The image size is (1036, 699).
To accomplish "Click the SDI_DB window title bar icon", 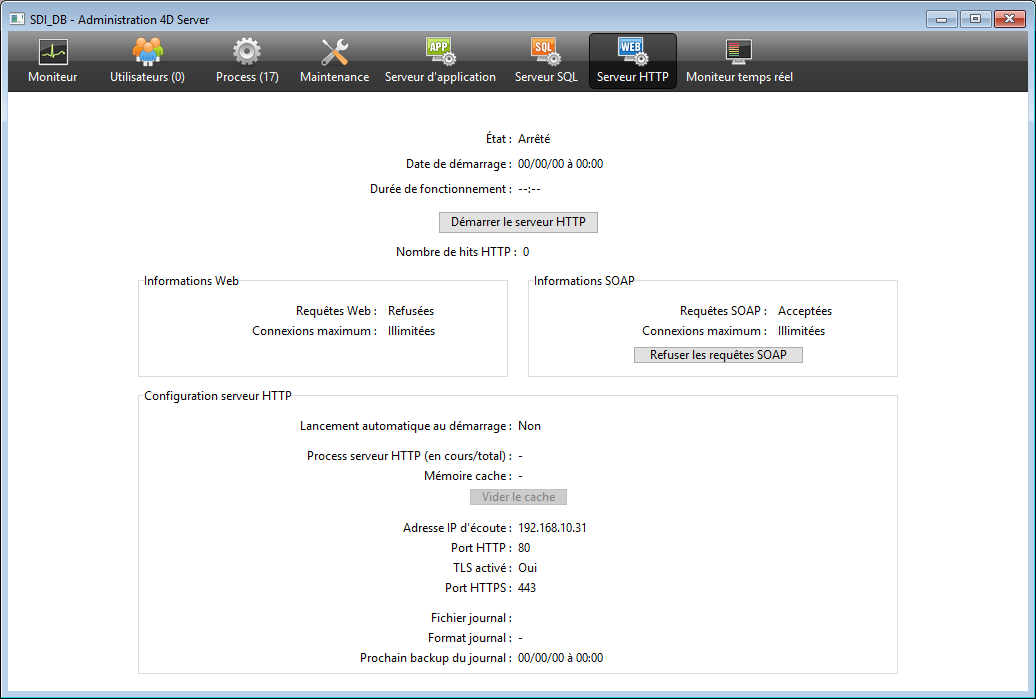I will point(17,19).
